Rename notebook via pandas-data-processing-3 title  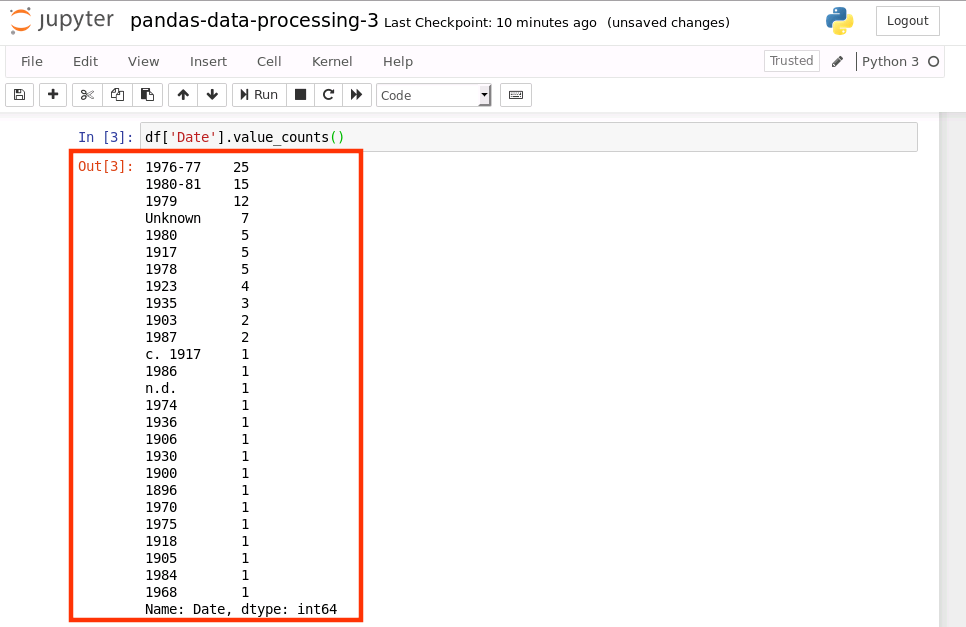(254, 20)
